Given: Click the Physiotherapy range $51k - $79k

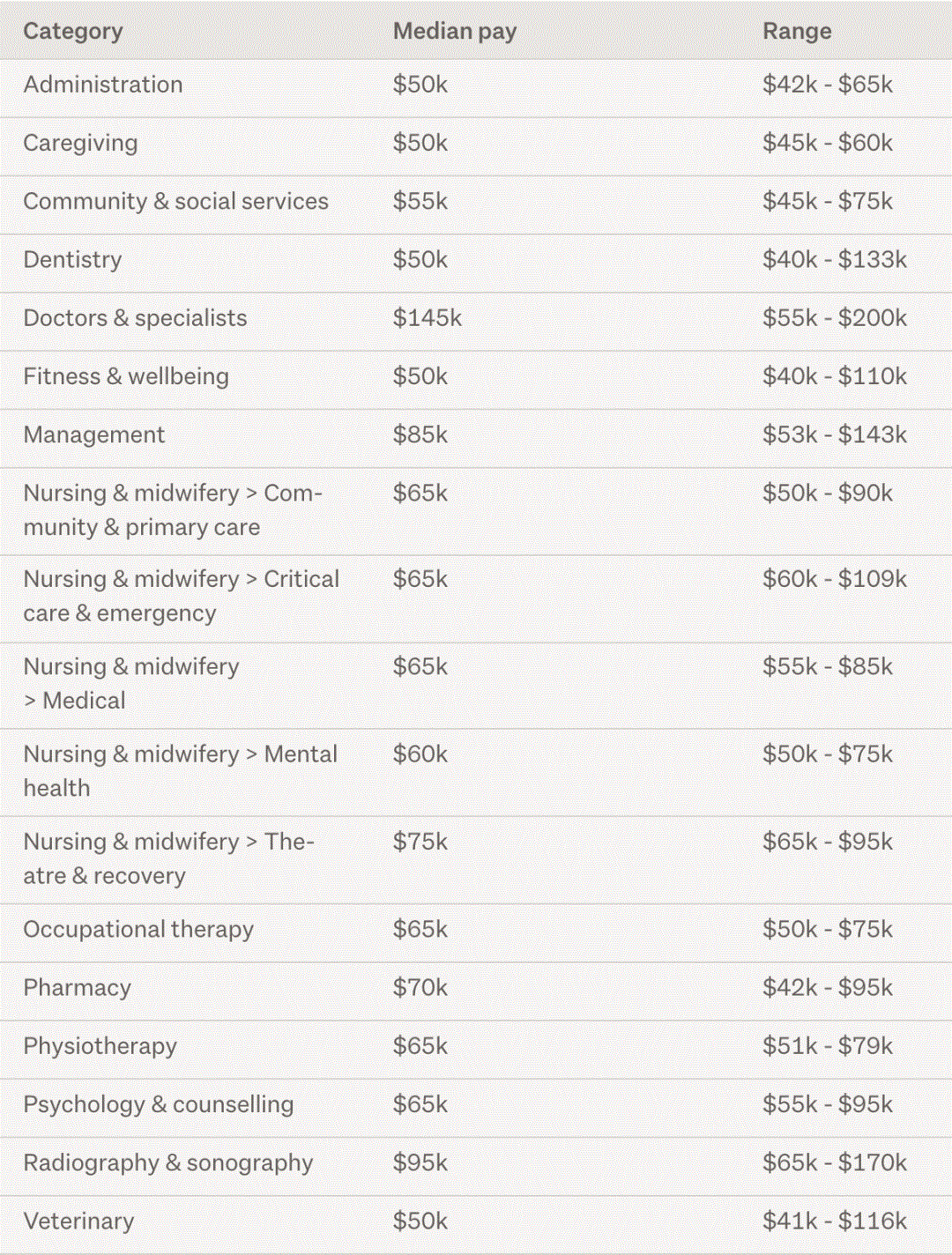Looking at the screenshot, I should [x=827, y=1045].
